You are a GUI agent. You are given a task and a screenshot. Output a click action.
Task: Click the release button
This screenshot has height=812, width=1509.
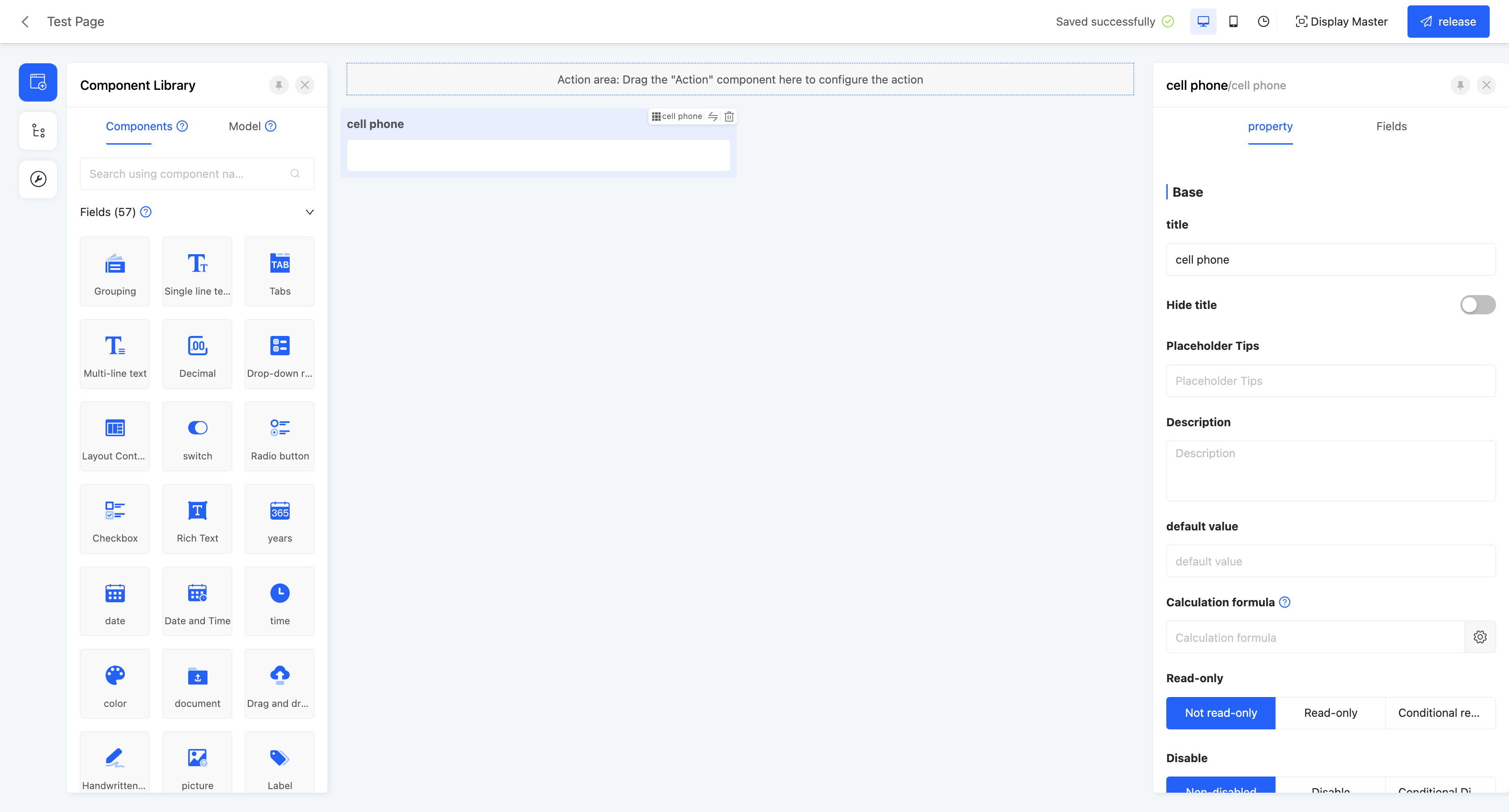pos(1448,22)
